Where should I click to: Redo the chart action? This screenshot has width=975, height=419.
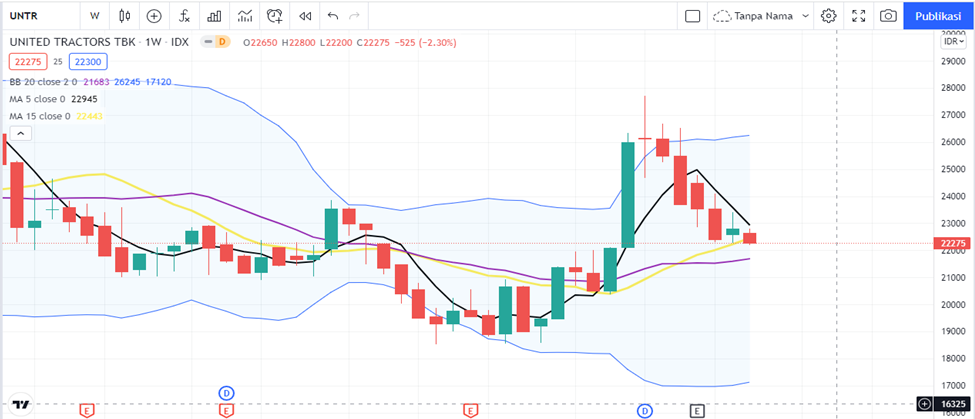[x=354, y=16]
